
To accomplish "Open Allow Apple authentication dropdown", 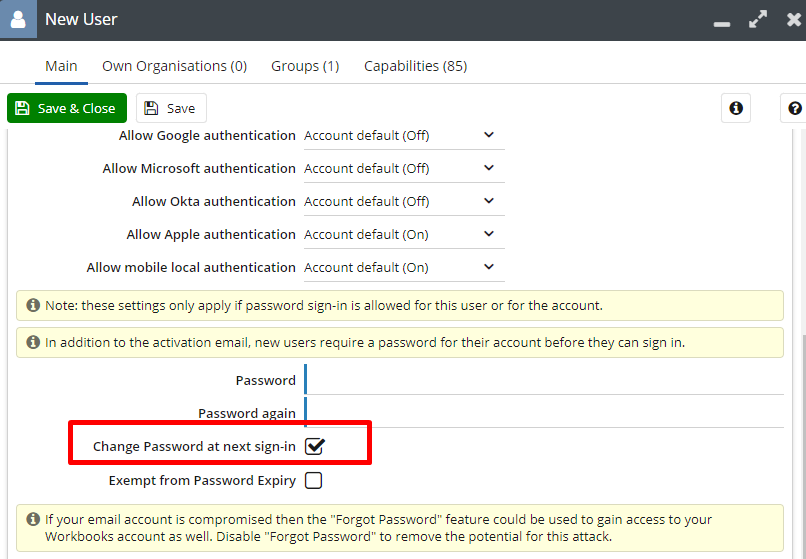I will [x=404, y=235].
